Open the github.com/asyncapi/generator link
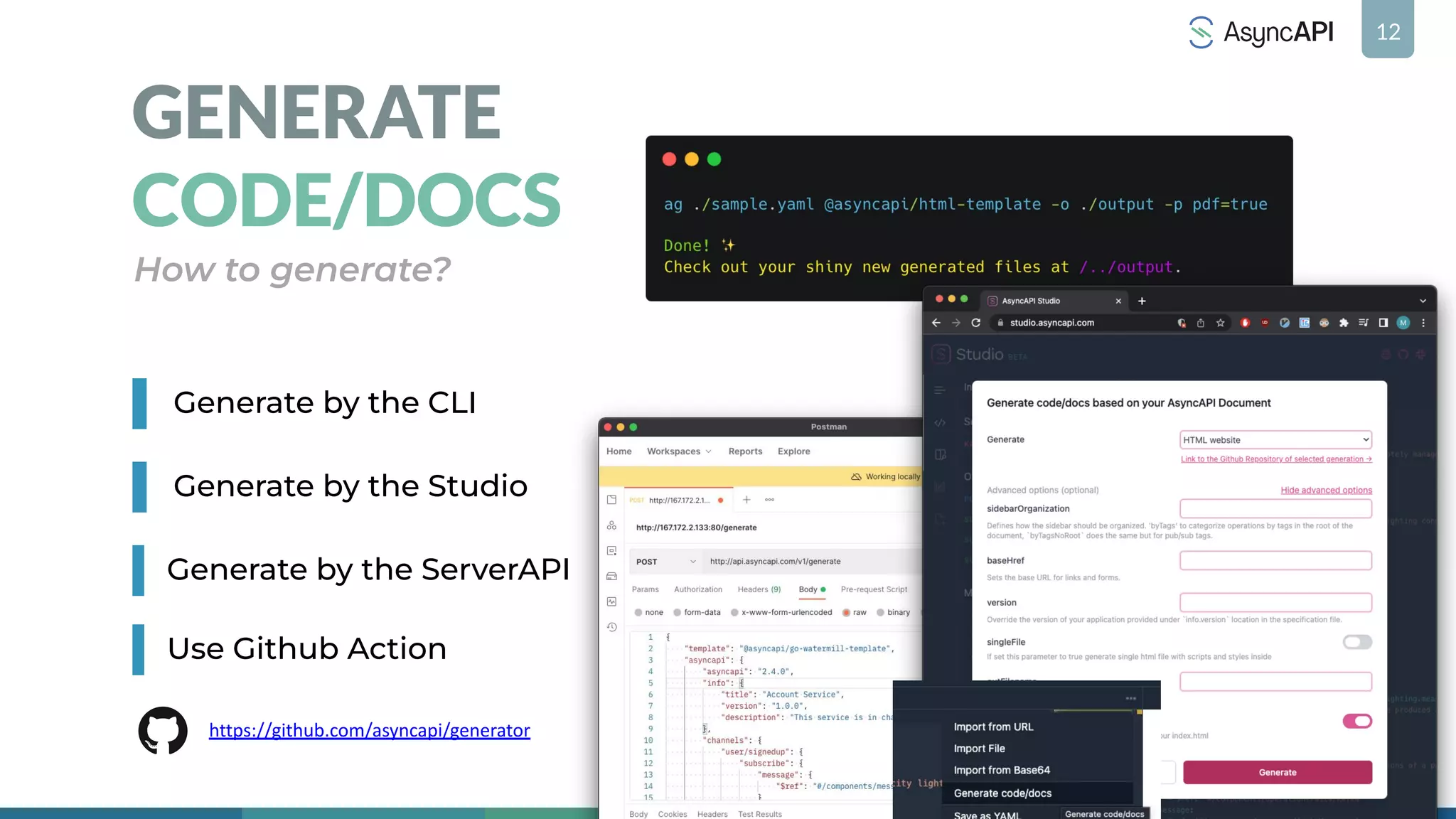This screenshot has height=819, width=1456. coord(370,730)
